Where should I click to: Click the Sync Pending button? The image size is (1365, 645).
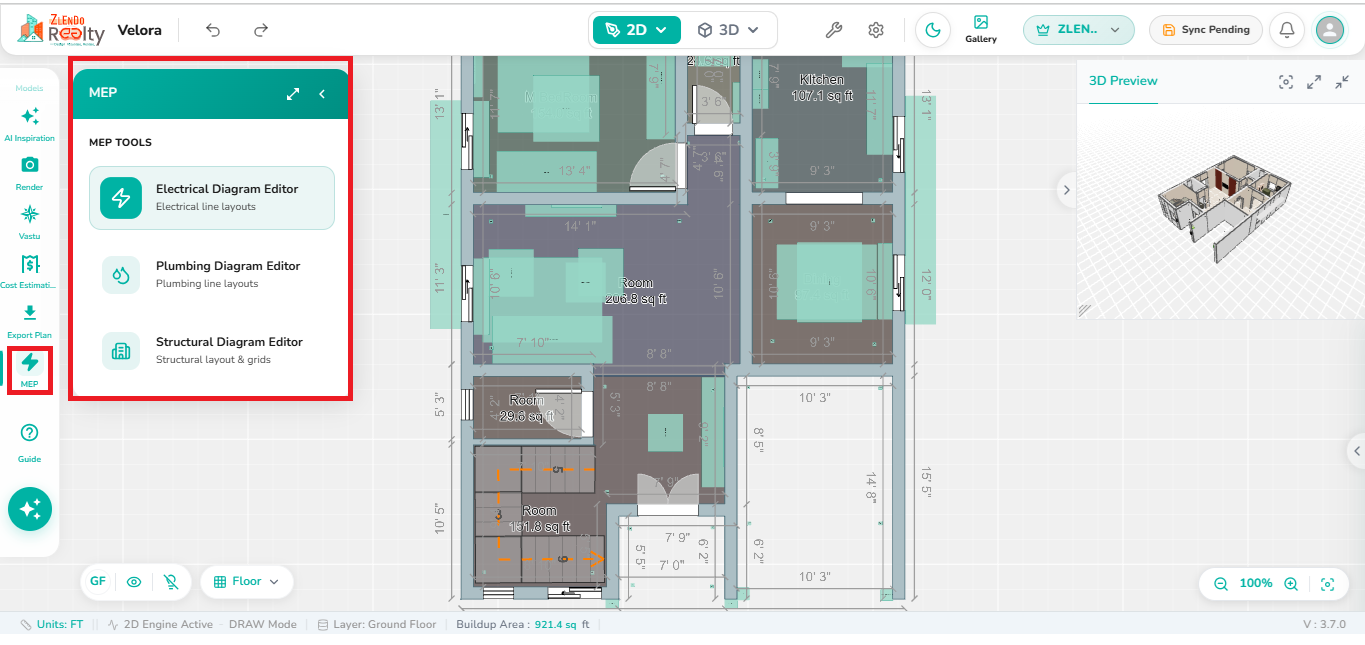(1205, 30)
